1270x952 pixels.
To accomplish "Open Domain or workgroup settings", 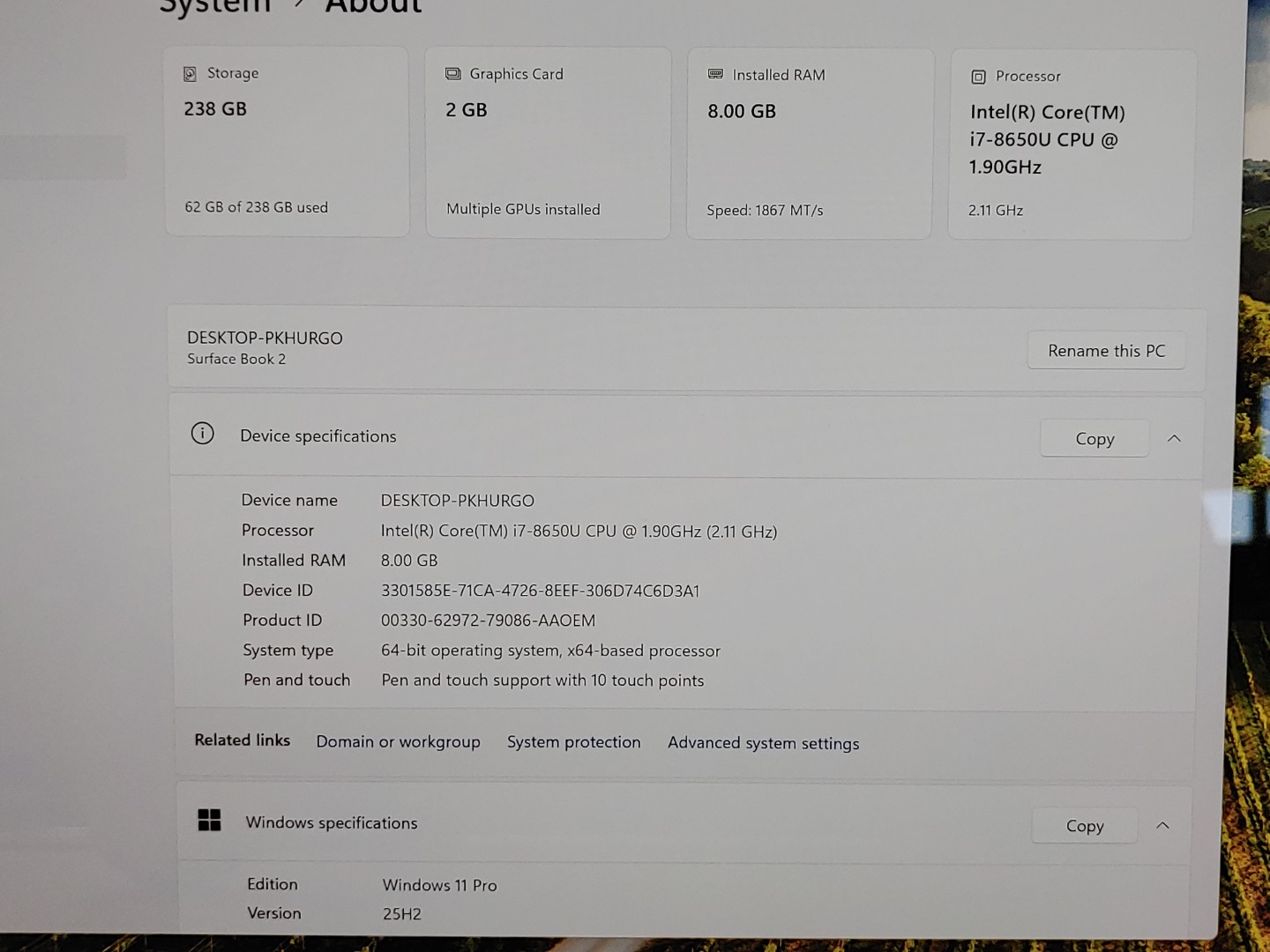I will tap(398, 741).
